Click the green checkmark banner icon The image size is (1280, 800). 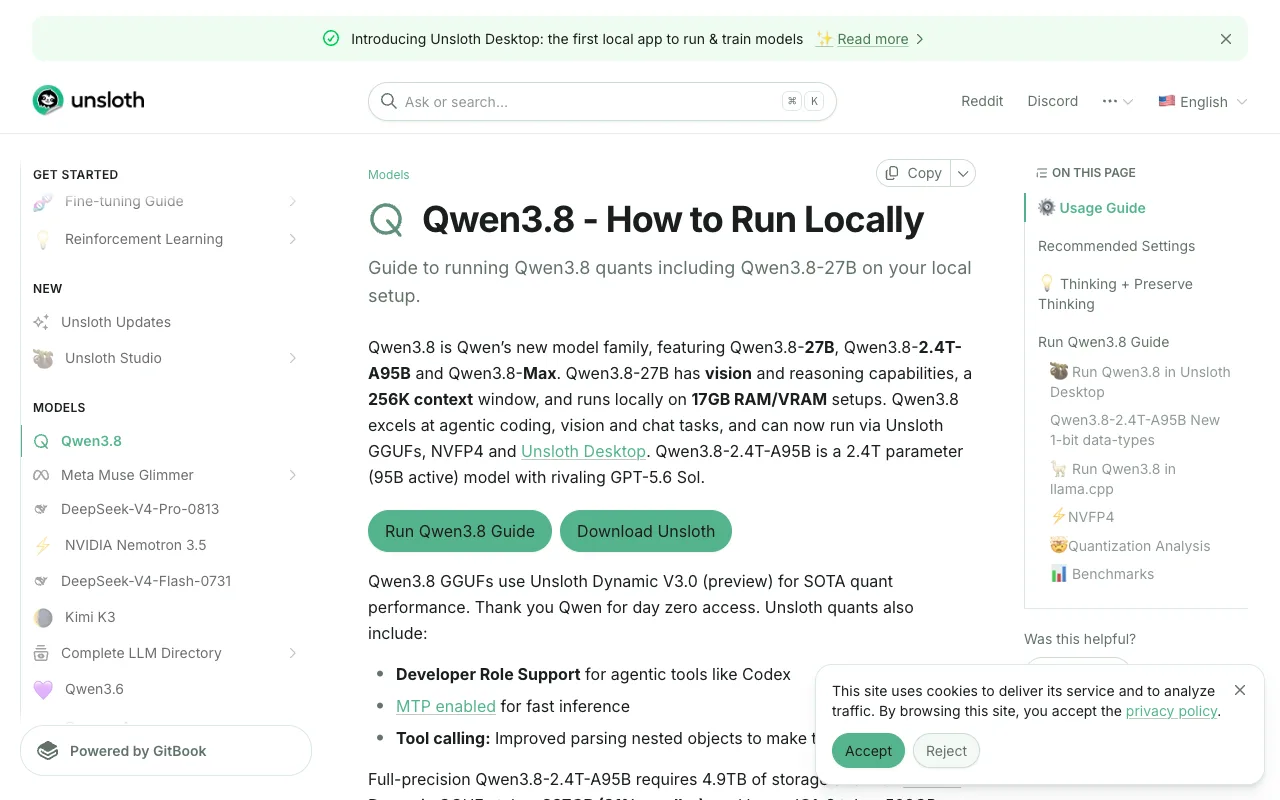331,39
